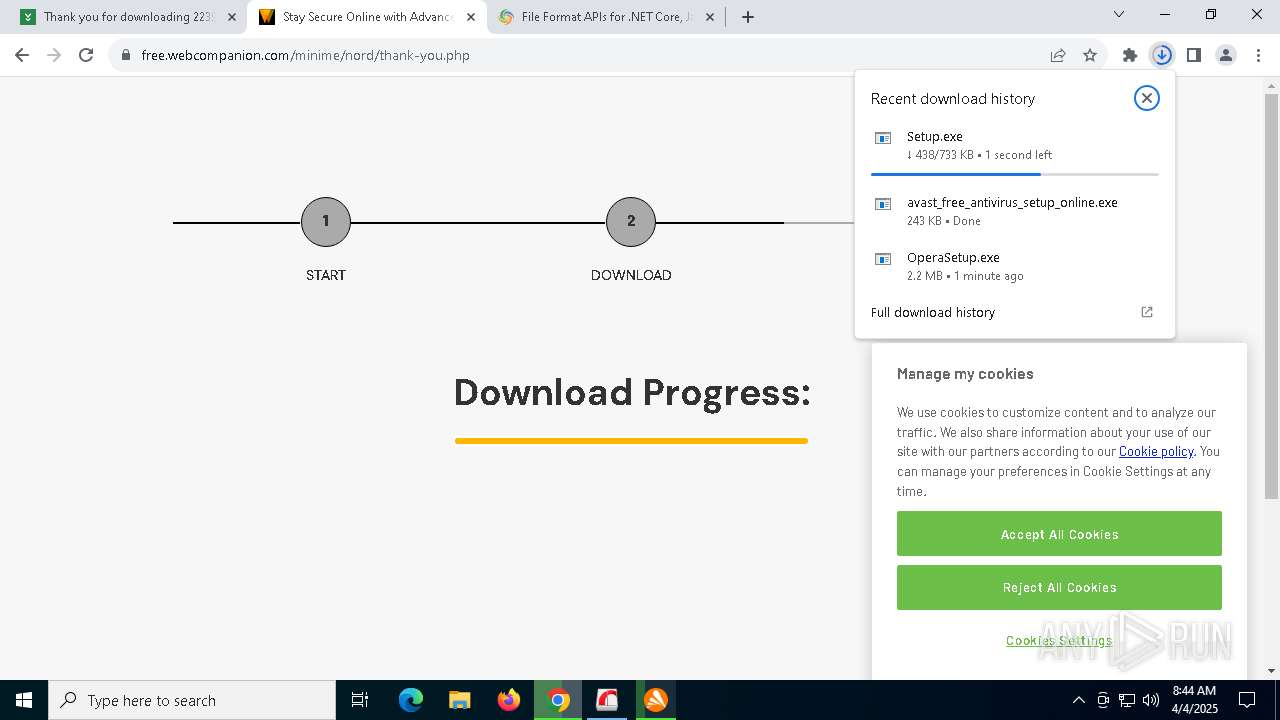This screenshot has width=1280, height=720.
Task: Open a new tab
Action: tap(748, 16)
